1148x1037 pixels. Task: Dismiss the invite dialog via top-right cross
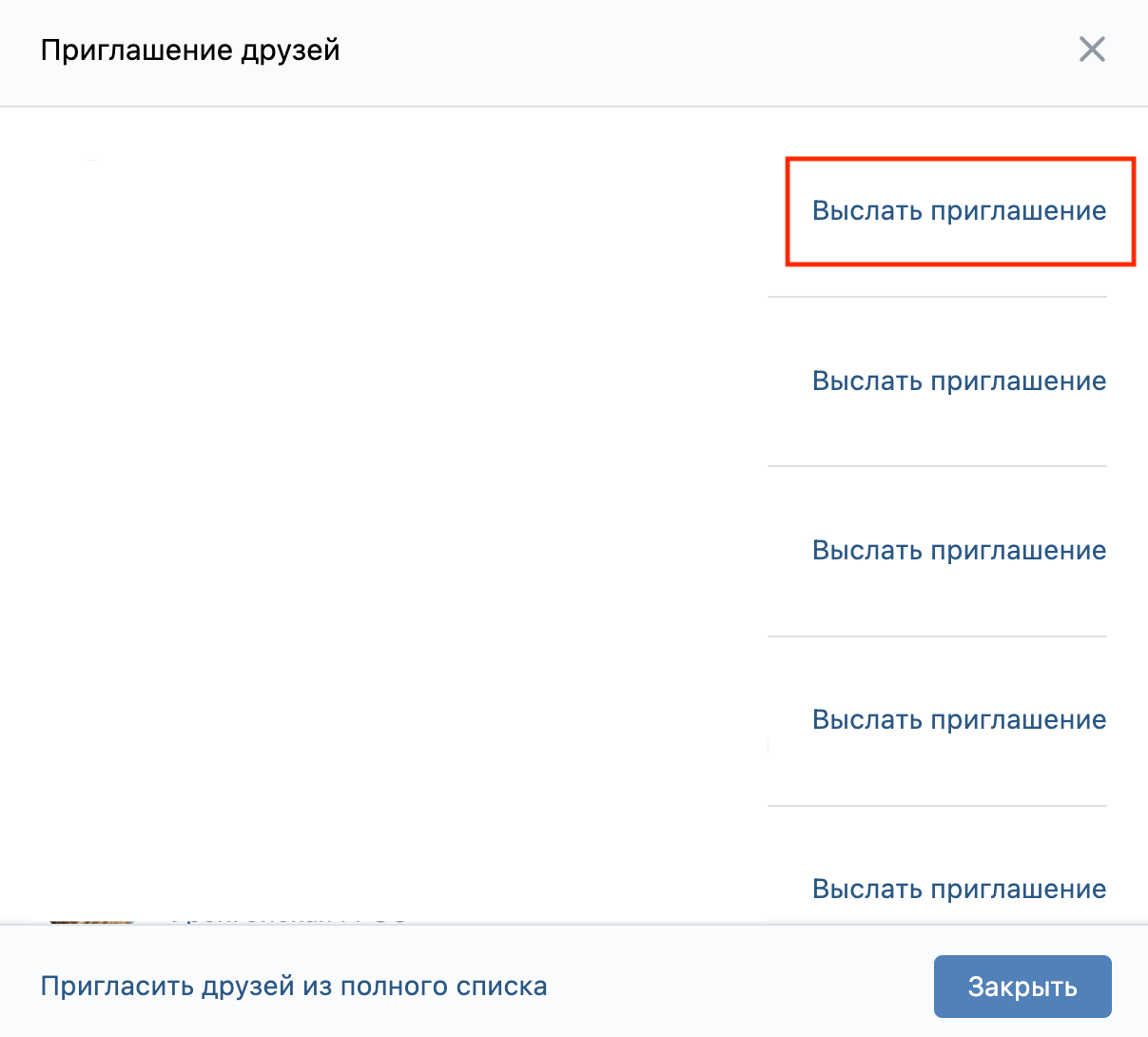[x=1092, y=49]
